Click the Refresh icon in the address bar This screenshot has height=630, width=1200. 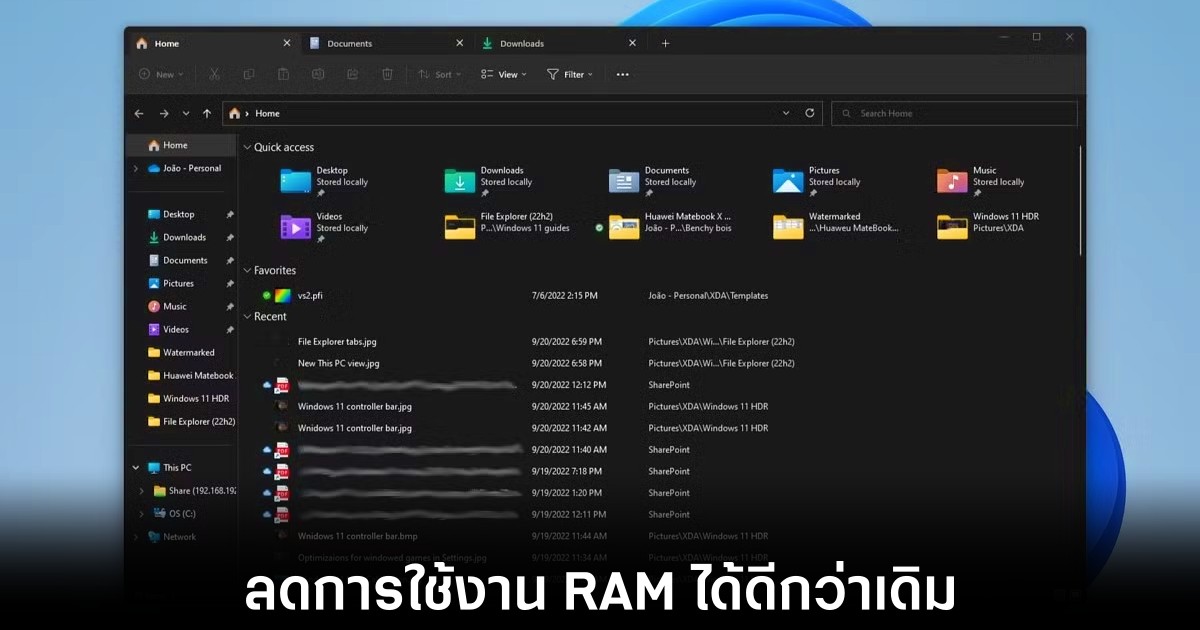[x=809, y=113]
